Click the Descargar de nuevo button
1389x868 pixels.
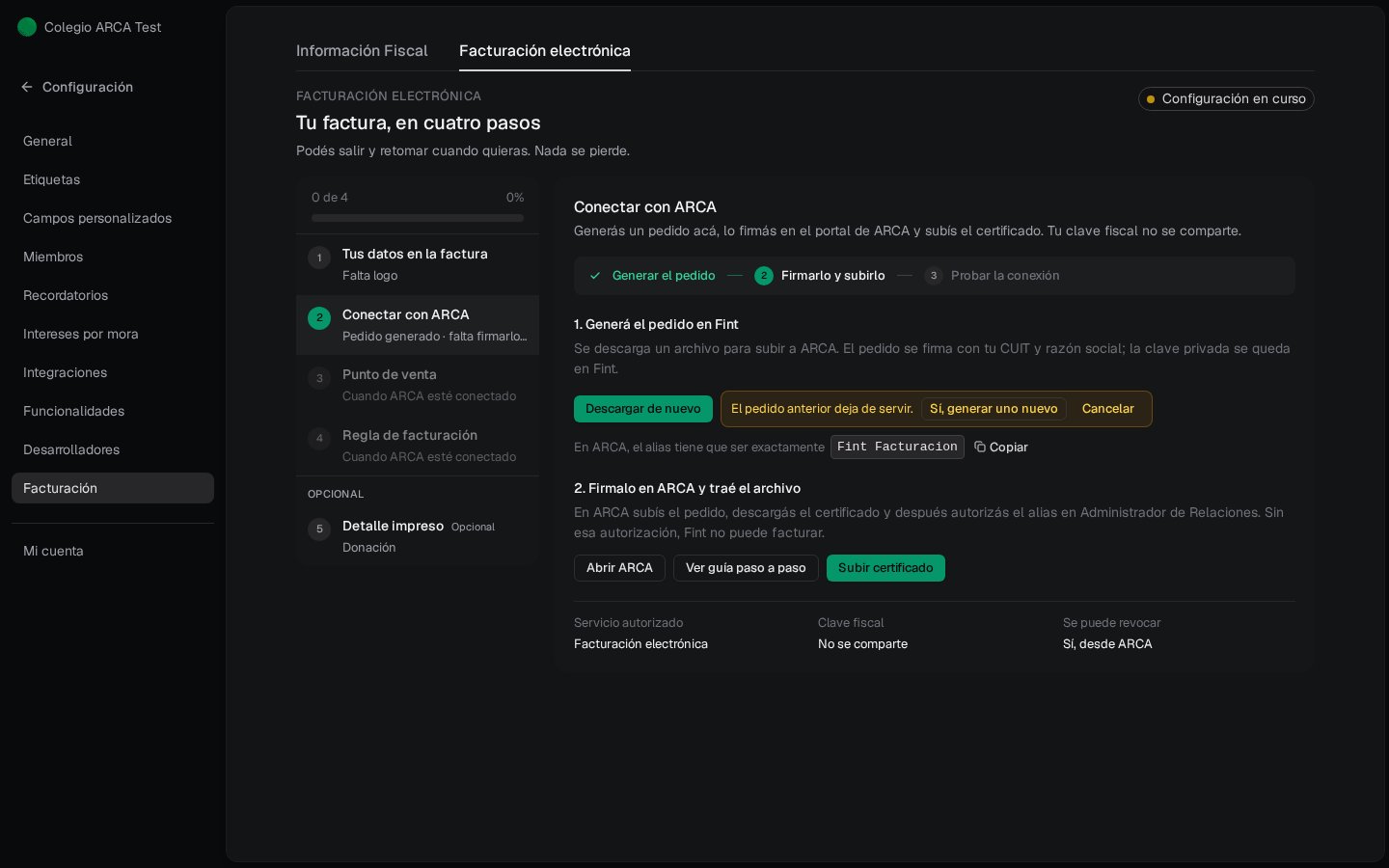[643, 409]
